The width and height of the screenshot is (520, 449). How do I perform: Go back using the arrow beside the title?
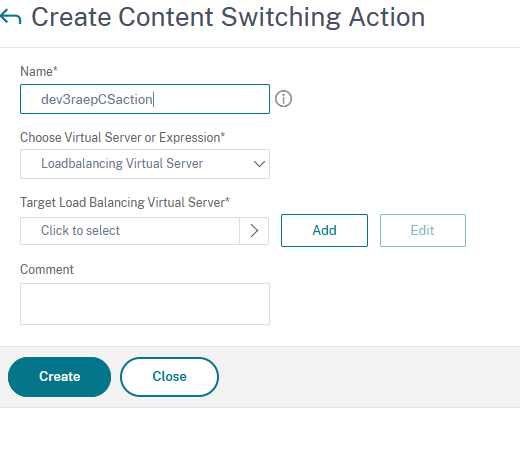(11, 17)
